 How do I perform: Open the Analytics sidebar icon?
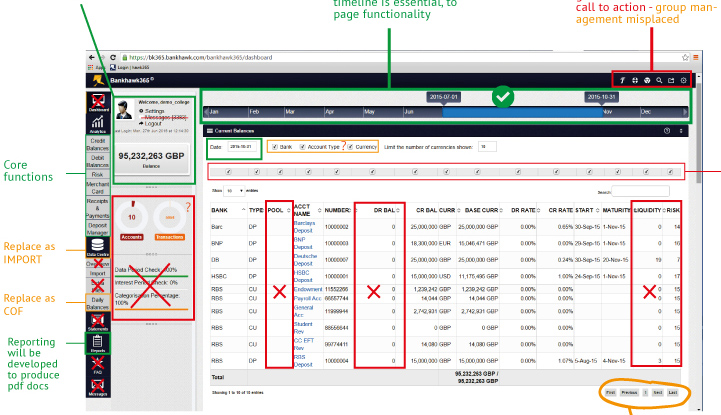99,122
